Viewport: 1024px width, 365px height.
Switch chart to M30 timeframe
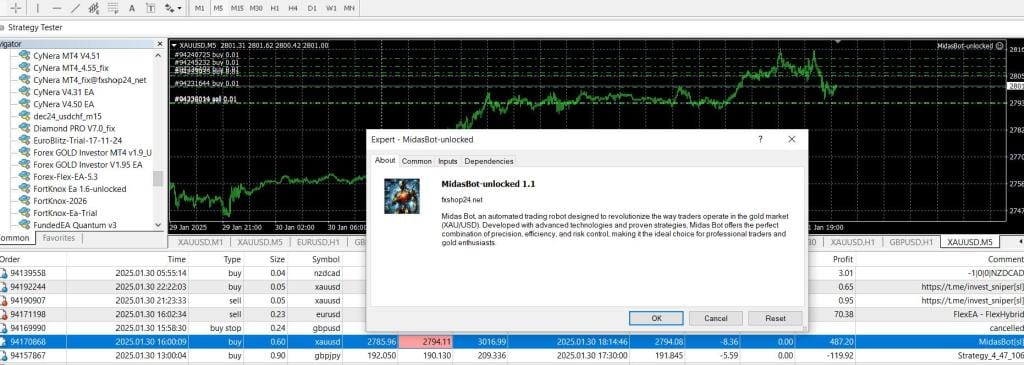click(256, 8)
